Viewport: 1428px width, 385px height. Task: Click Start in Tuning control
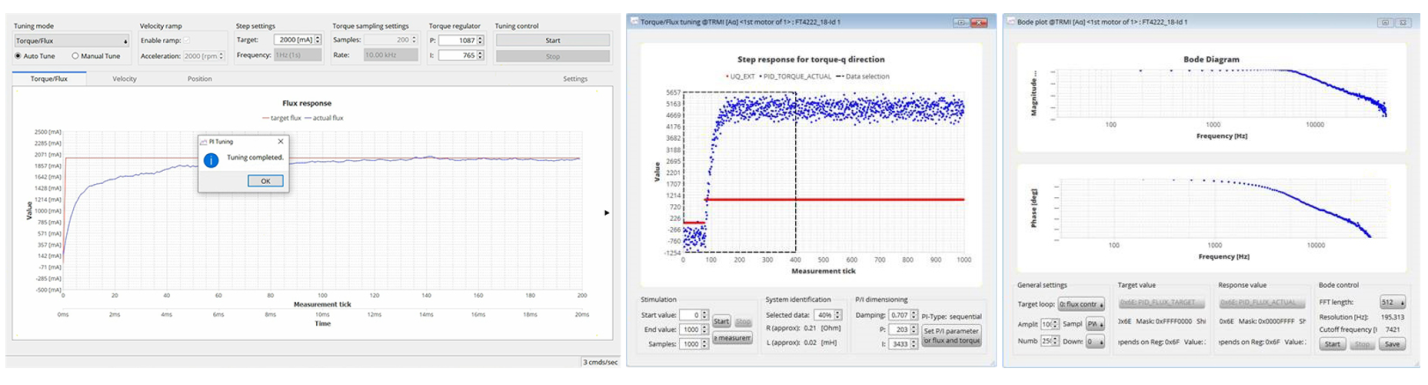click(x=552, y=40)
